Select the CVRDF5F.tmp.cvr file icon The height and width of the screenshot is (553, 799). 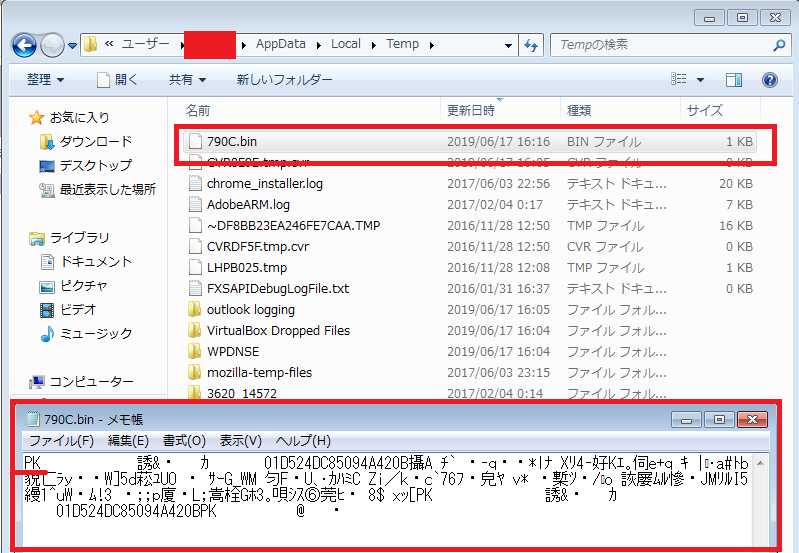195,246
